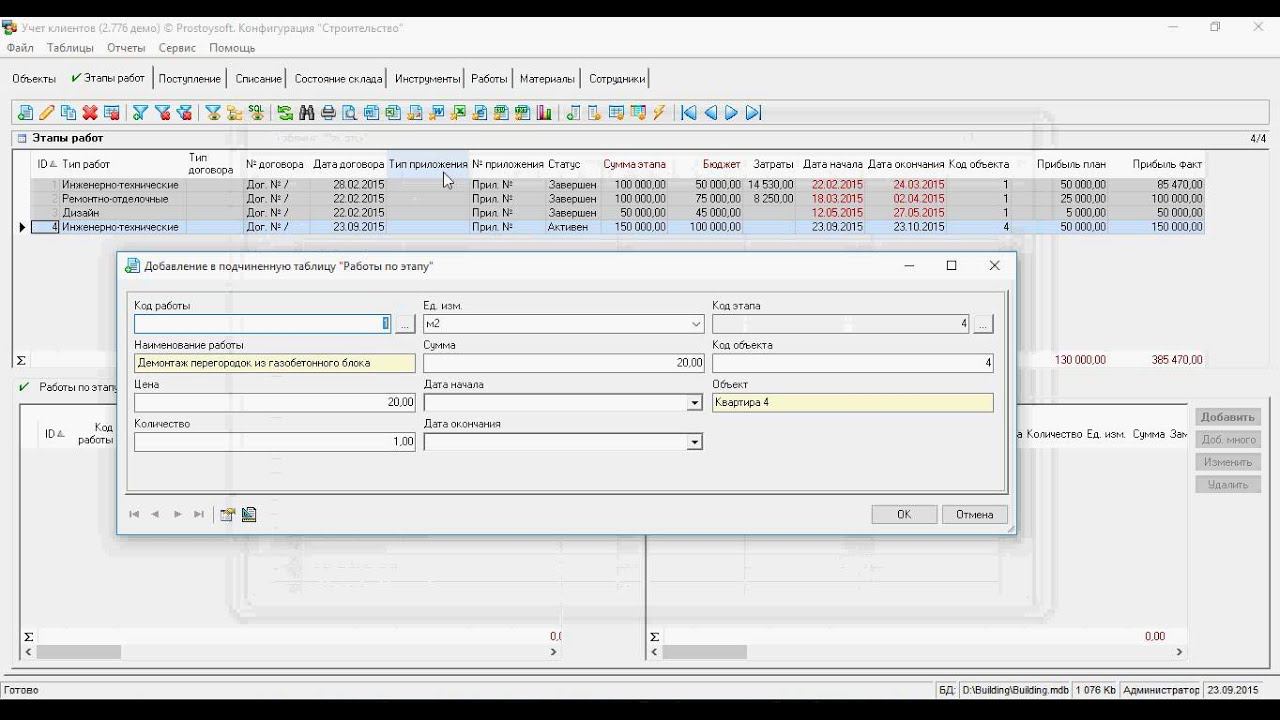Open the Файл menu
The image size is (1280, 720).
coord(20,48)
